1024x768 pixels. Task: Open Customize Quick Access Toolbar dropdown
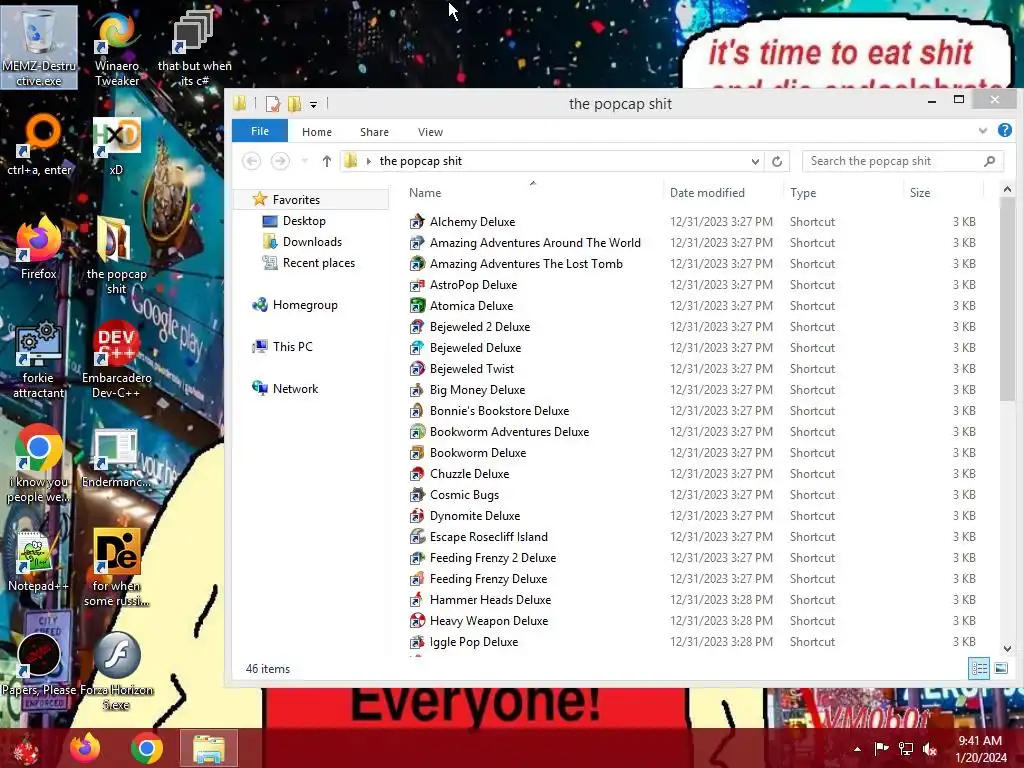pos(313,104)
